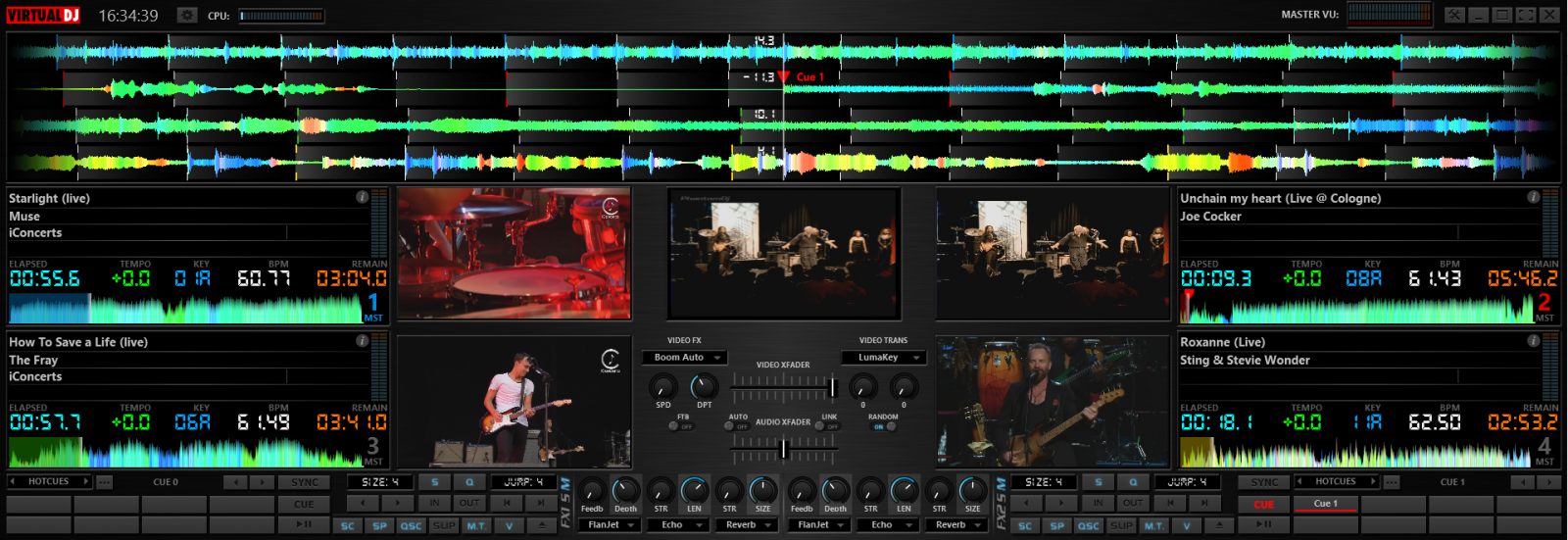
Task: Click the left deck eject icon
Action: (x=542, y=525)
